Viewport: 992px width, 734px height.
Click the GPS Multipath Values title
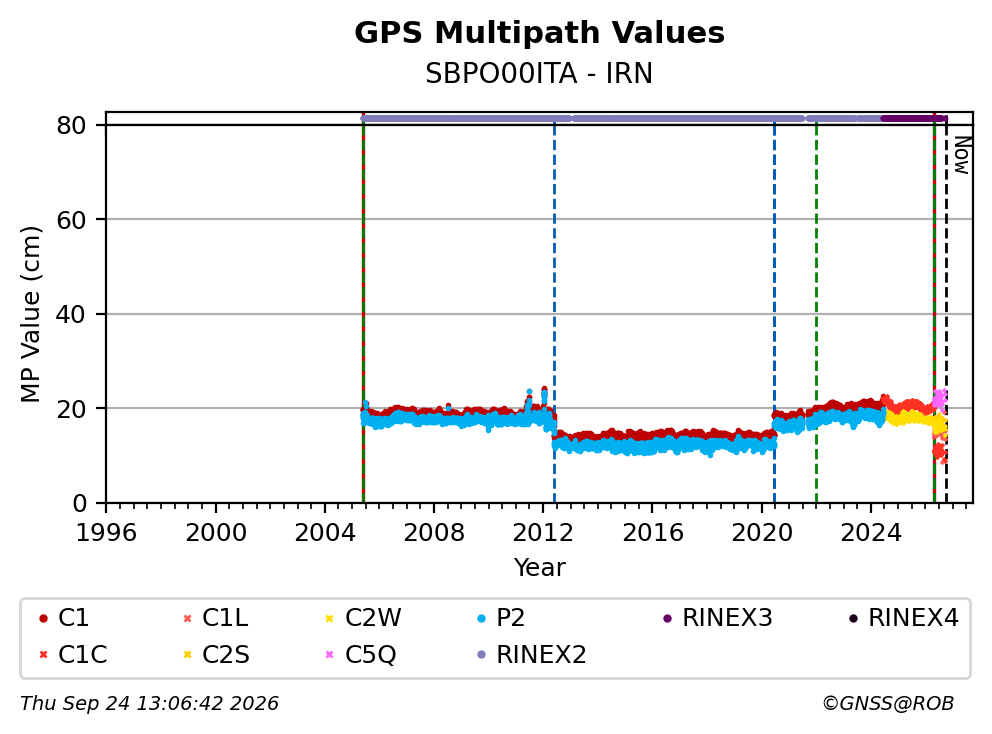[x=539, y=32]
